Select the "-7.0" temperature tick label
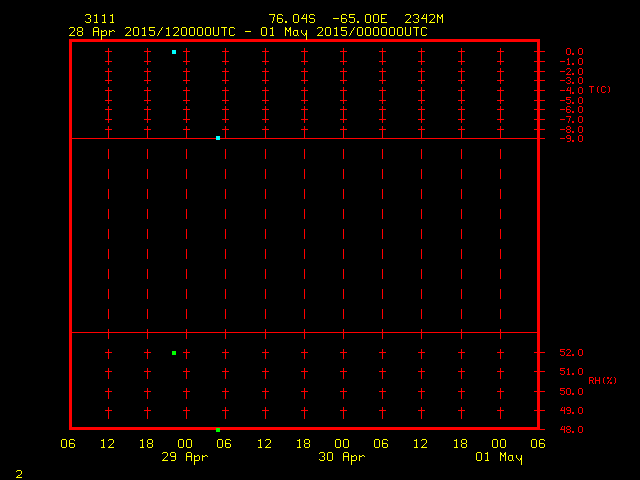Screen dimensions: 640x480 [x=571, y=120]
